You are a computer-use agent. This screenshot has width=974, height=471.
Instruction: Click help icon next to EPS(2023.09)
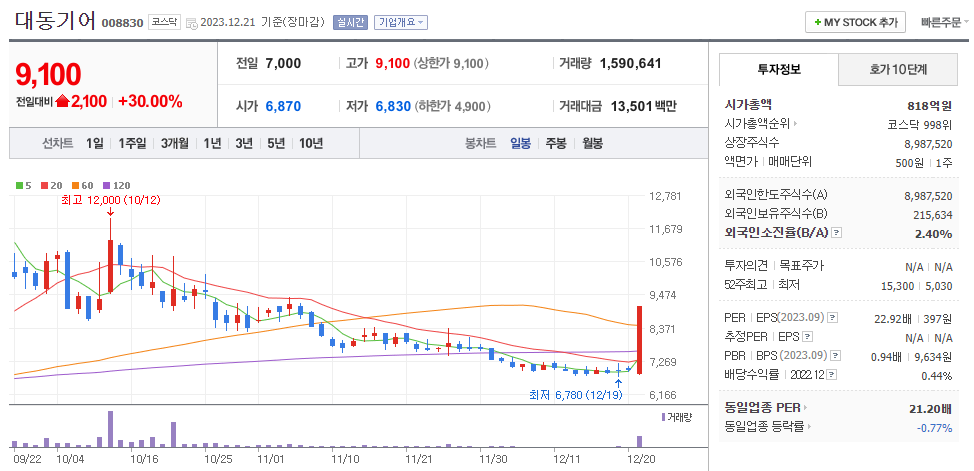point(832,318)
